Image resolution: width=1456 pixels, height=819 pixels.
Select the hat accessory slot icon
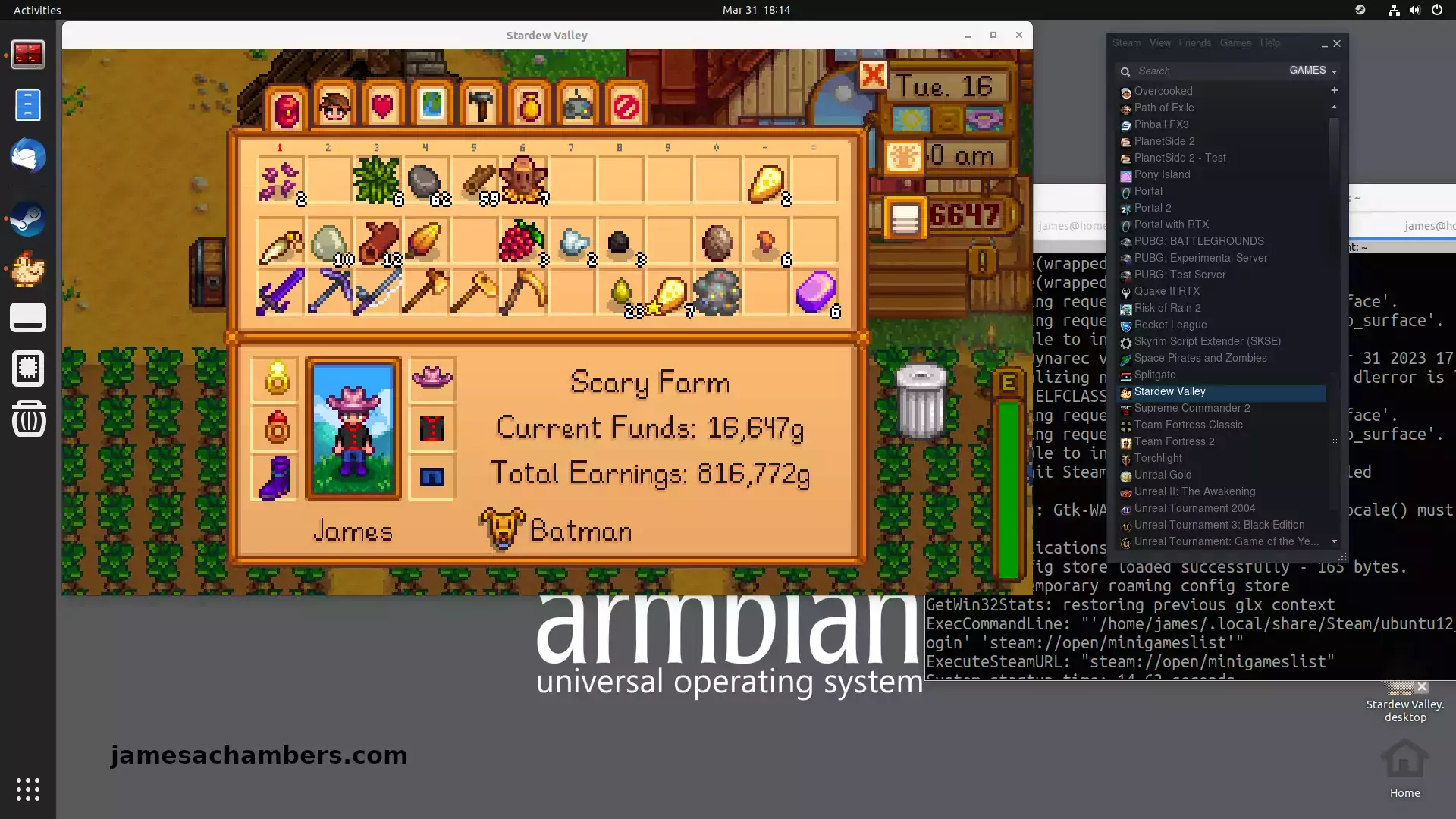[432, 377]
